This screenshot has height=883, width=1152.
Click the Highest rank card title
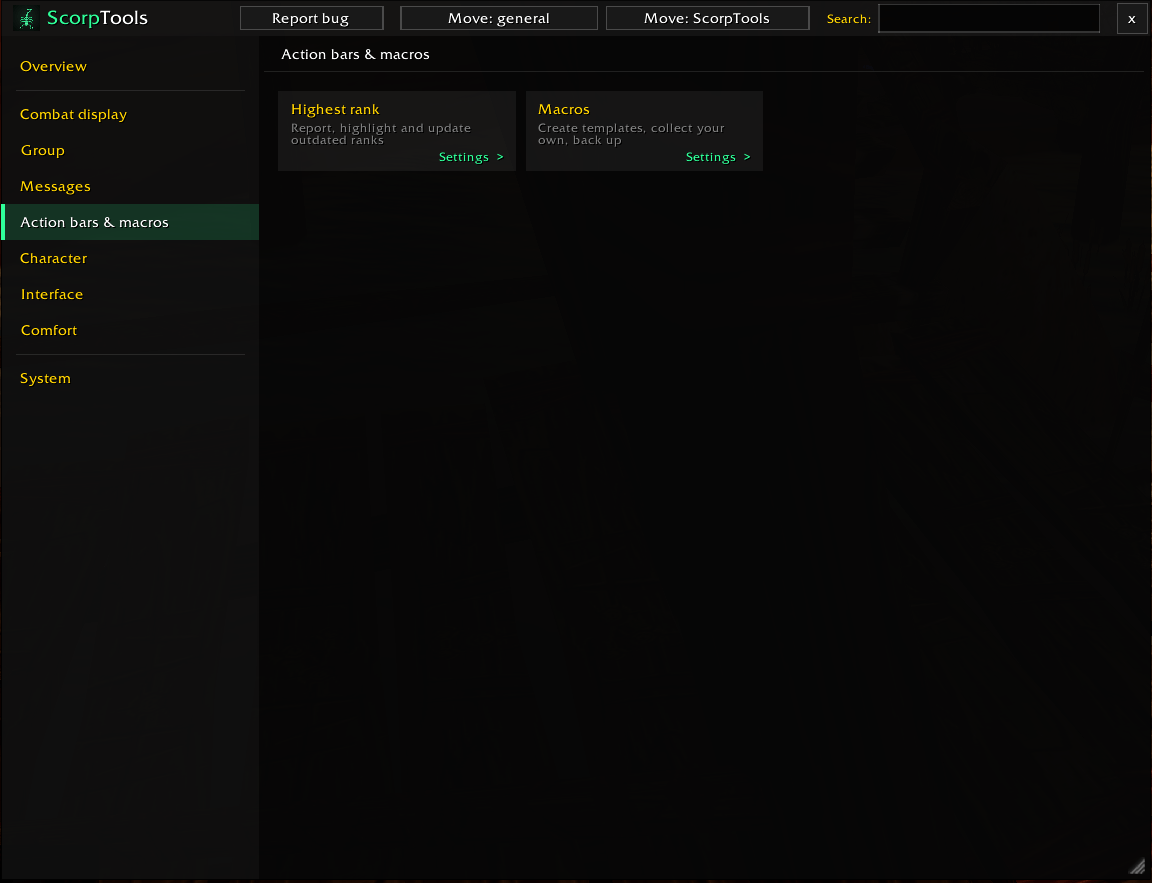point(335,109)
